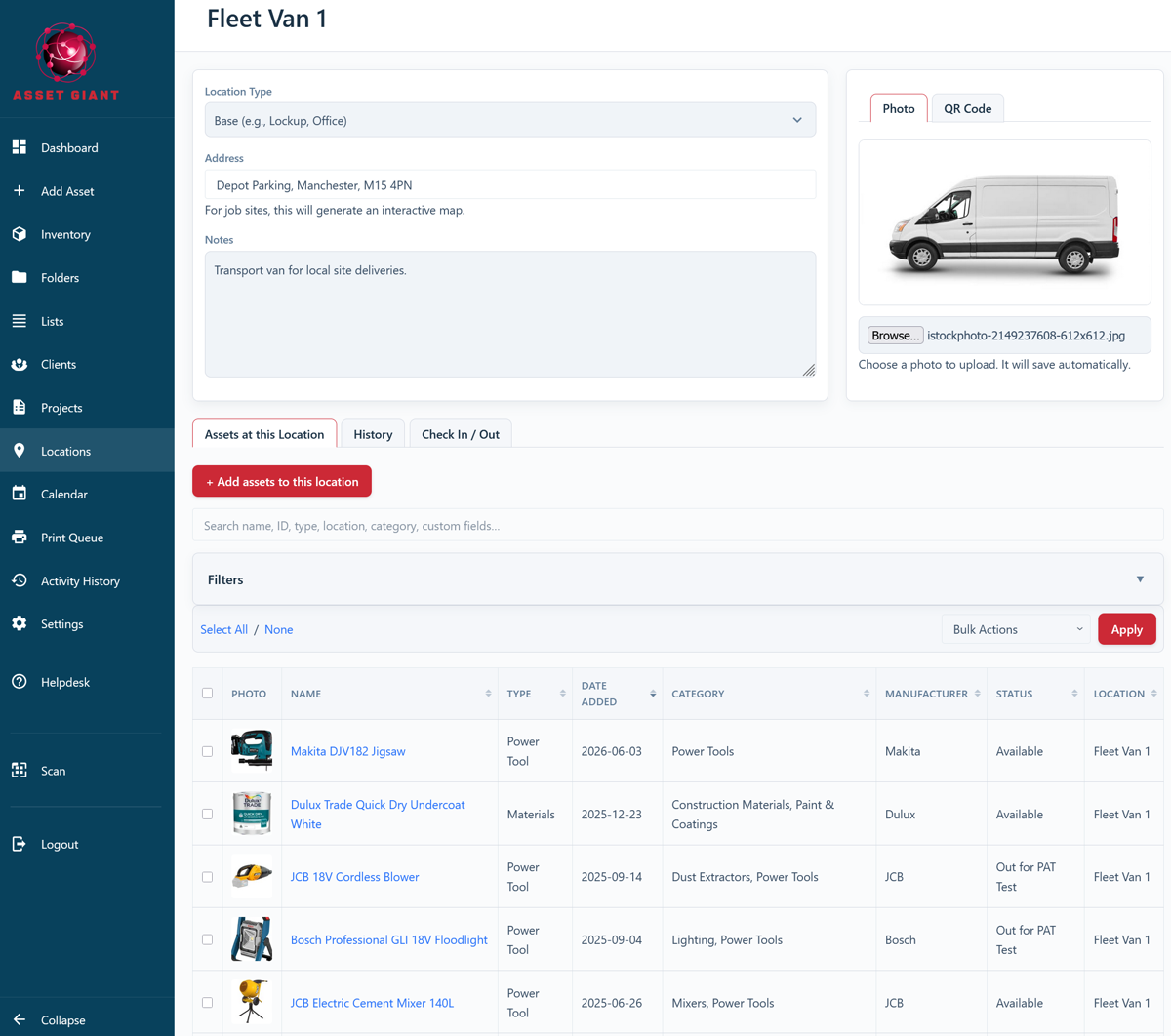This screenshot has height=1036, width=1171.
Task: Open the Check In / Out tab
Action: (x=461, y=434)
